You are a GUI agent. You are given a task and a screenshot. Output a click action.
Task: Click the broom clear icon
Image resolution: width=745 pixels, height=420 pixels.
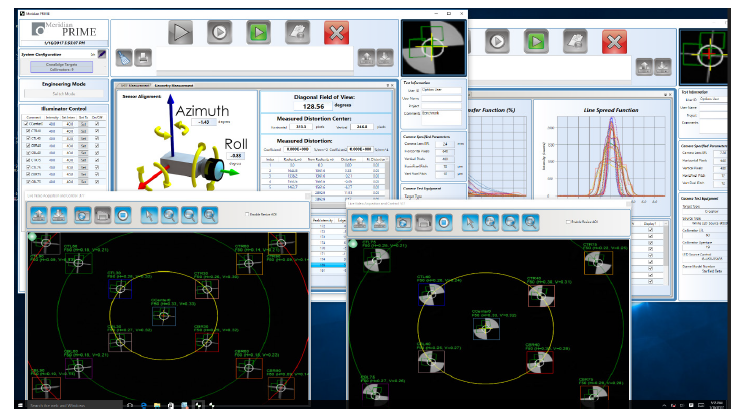click(x=124, y=58)
